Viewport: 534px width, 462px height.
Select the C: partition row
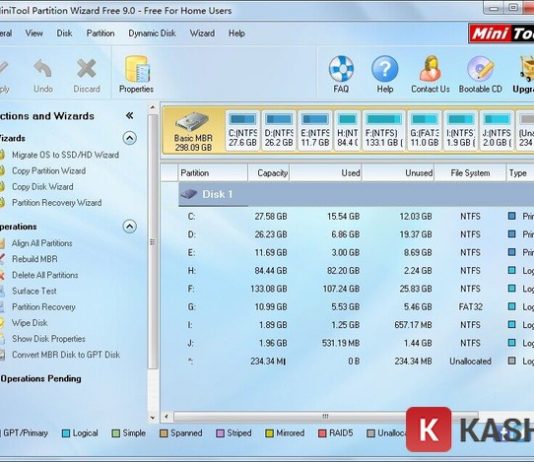click(x=356, y=217)
